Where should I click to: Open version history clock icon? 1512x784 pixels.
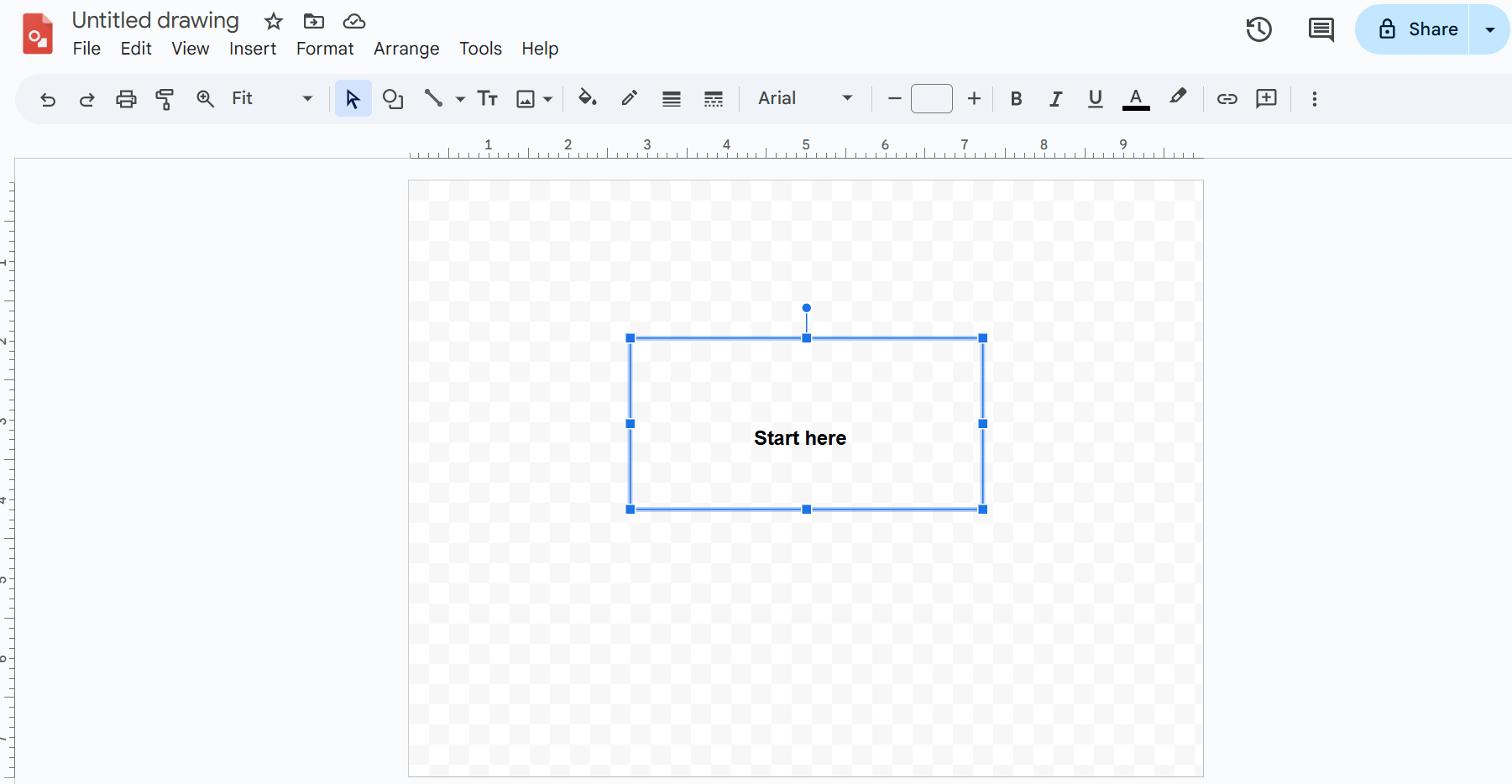pos(1258,29)
